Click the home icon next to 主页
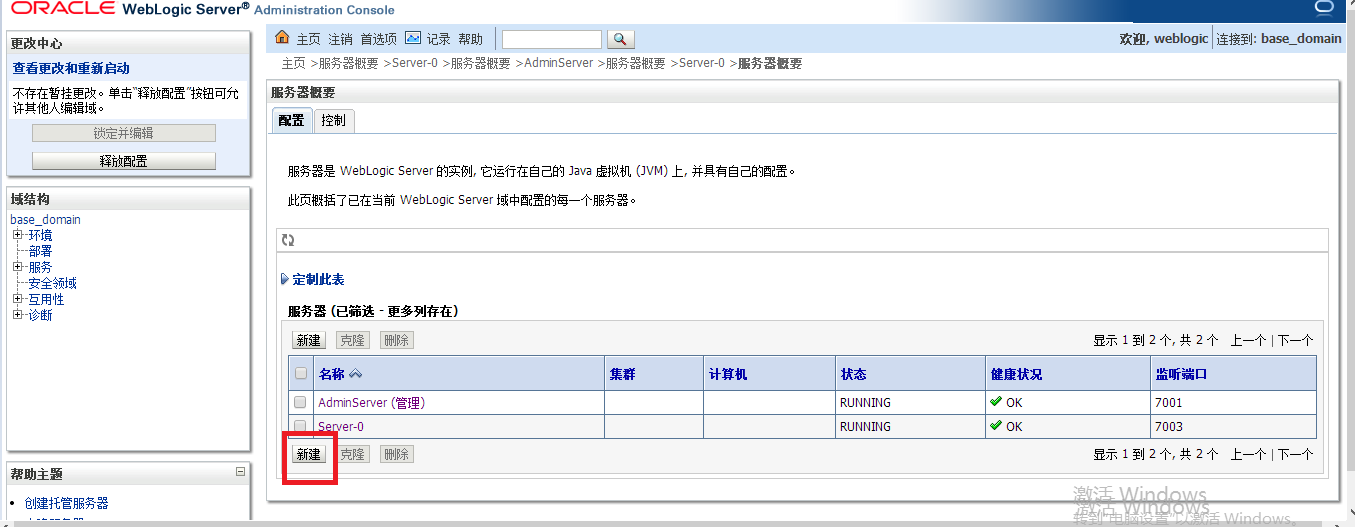1355x527 pixels. [282, 38]
